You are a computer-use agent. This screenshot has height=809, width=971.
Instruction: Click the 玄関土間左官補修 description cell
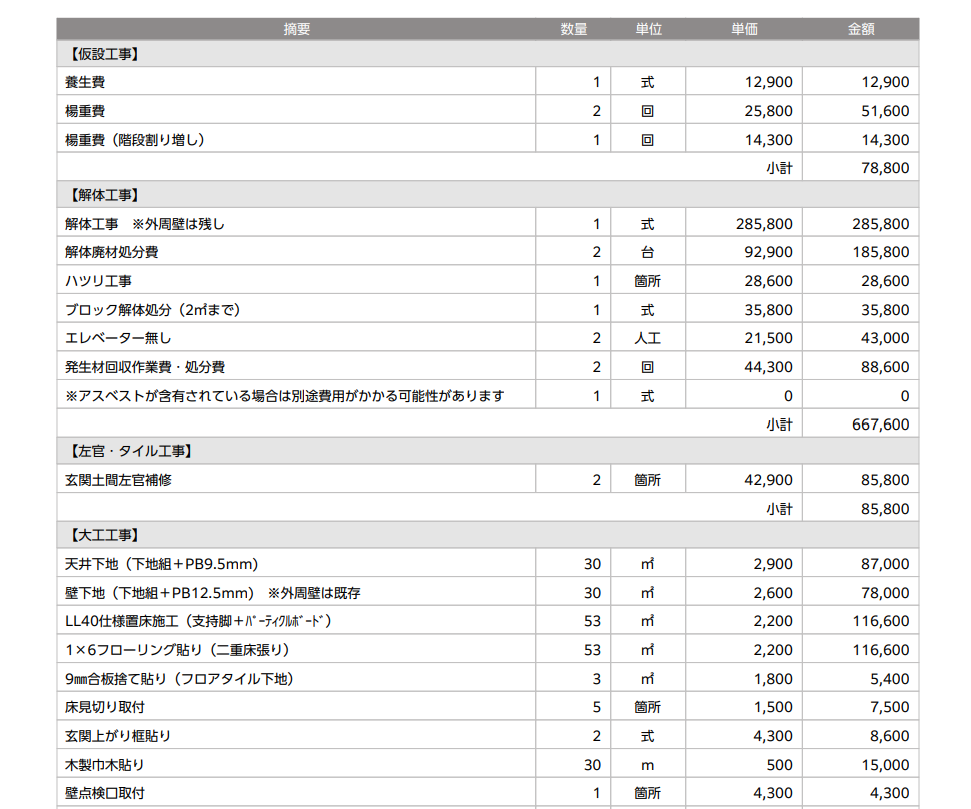click(x=118, y=480)
